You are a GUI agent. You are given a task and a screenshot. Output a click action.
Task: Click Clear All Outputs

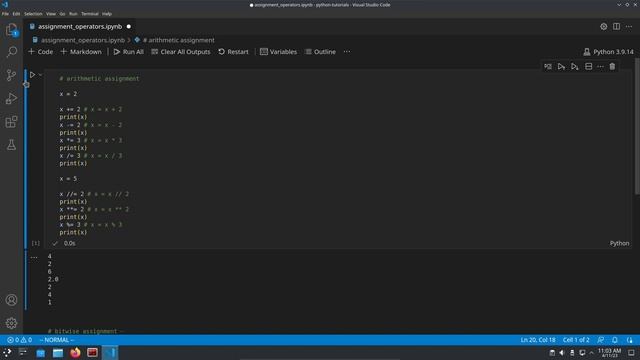click(x=181, y=52)
